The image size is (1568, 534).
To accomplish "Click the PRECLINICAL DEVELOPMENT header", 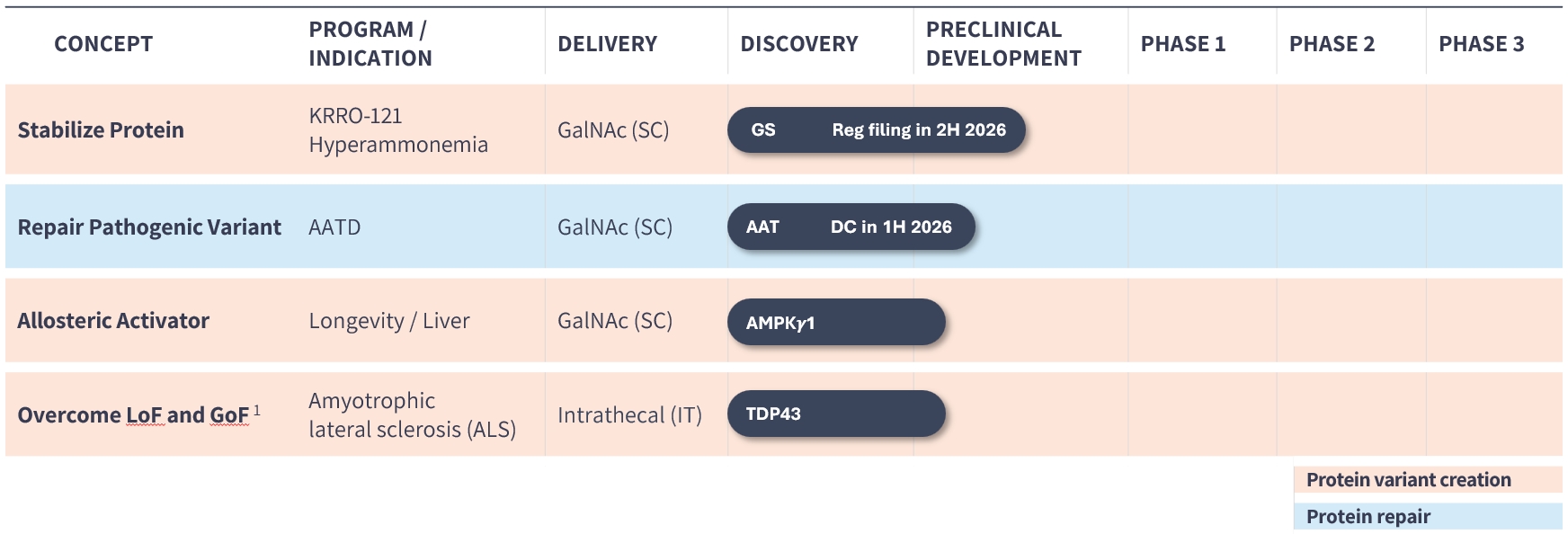I will 1003,43.
